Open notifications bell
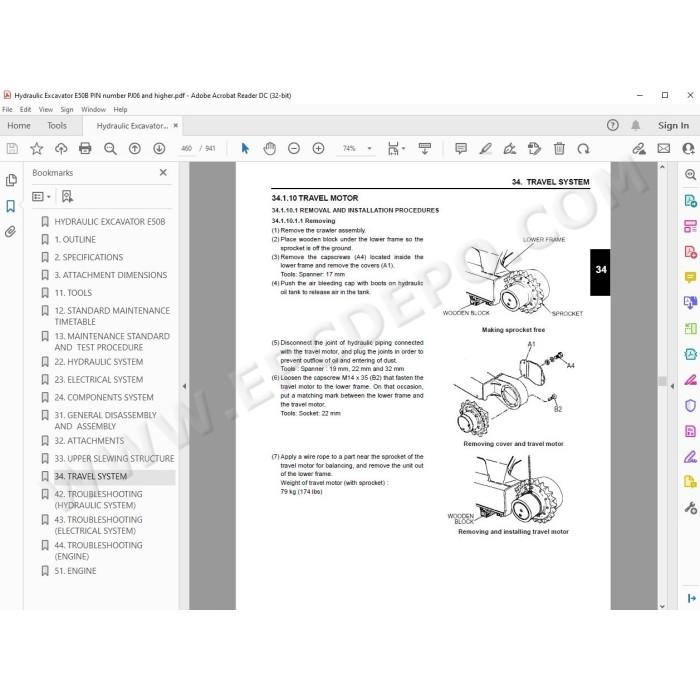This screenshot has width=700, height=700. point(636,125)
